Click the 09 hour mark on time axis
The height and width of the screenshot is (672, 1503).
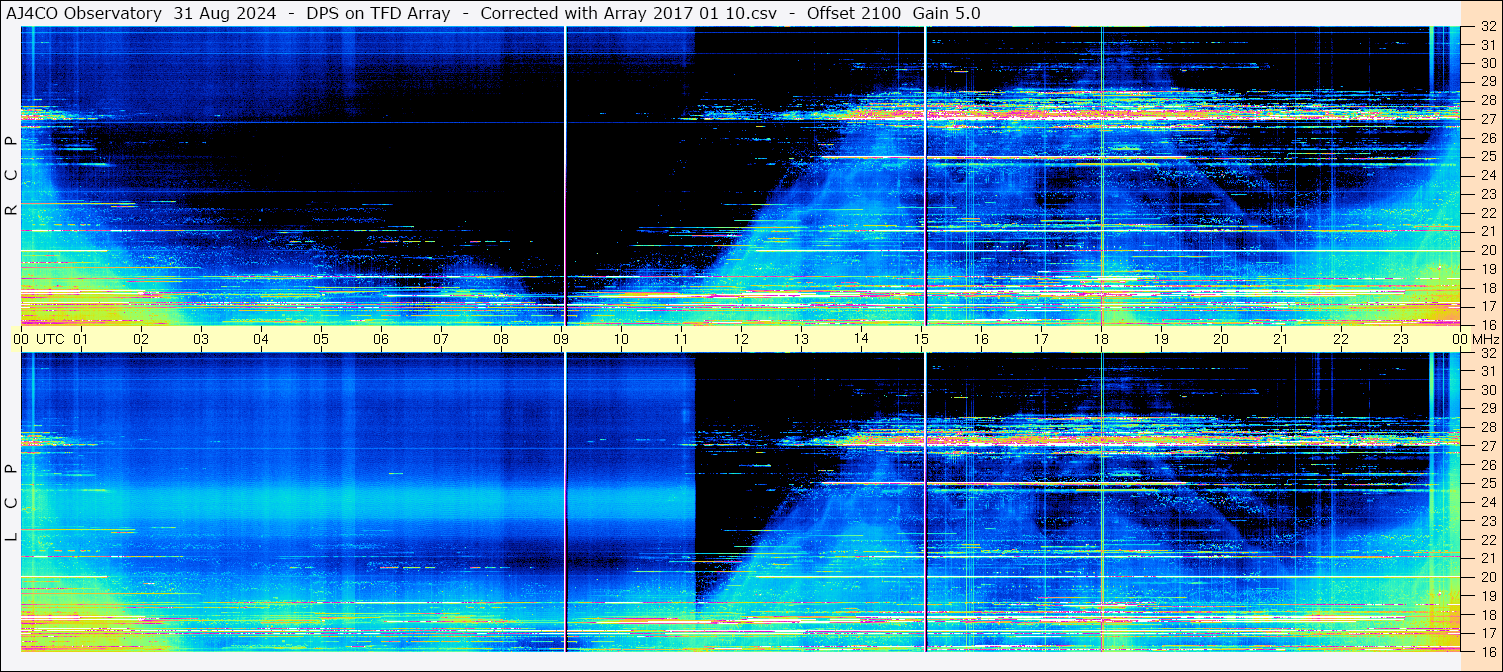click(x=561, y=339)
